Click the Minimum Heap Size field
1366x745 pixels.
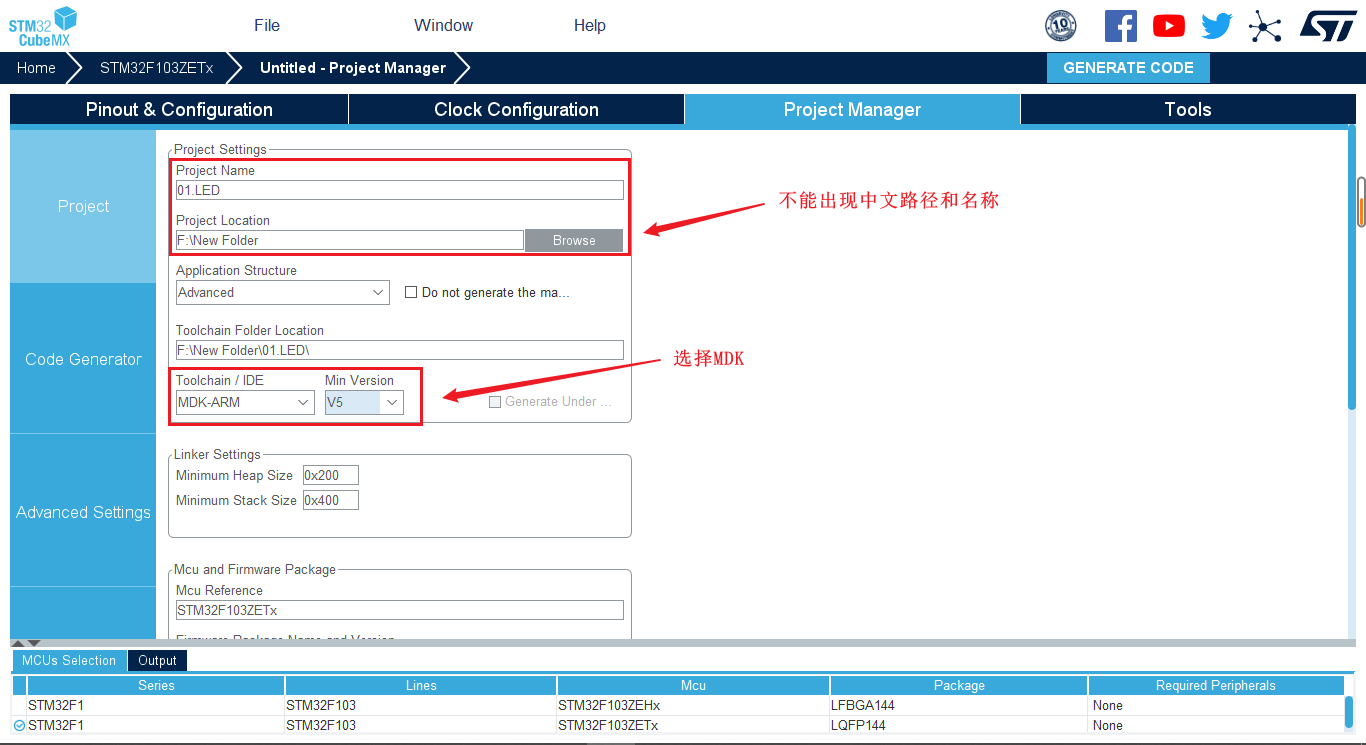pyautogui.click(x=331, y=475)
